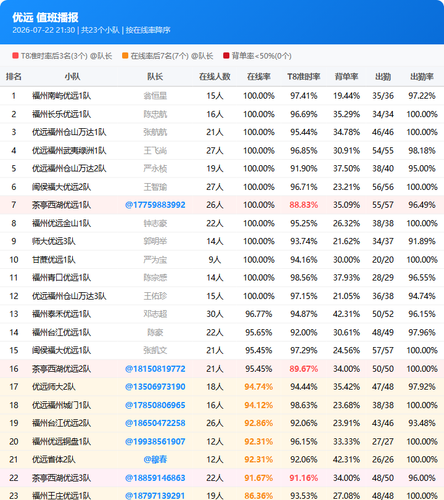Click team name 茶亭西湖优远2队
The height and width of the screenshot is (500, 444).
point(61,369)
